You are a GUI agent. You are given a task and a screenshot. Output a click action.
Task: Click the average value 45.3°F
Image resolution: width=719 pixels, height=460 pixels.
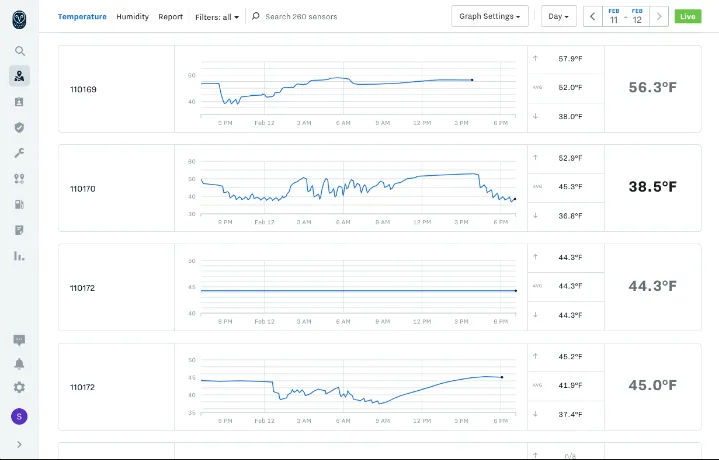(x=570, y=187)
